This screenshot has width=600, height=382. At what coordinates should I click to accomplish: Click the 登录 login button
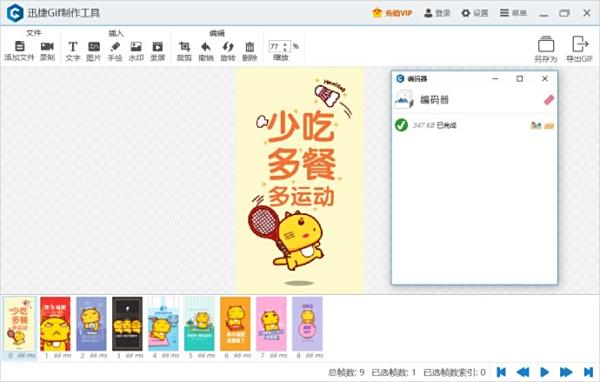(437, 13)
